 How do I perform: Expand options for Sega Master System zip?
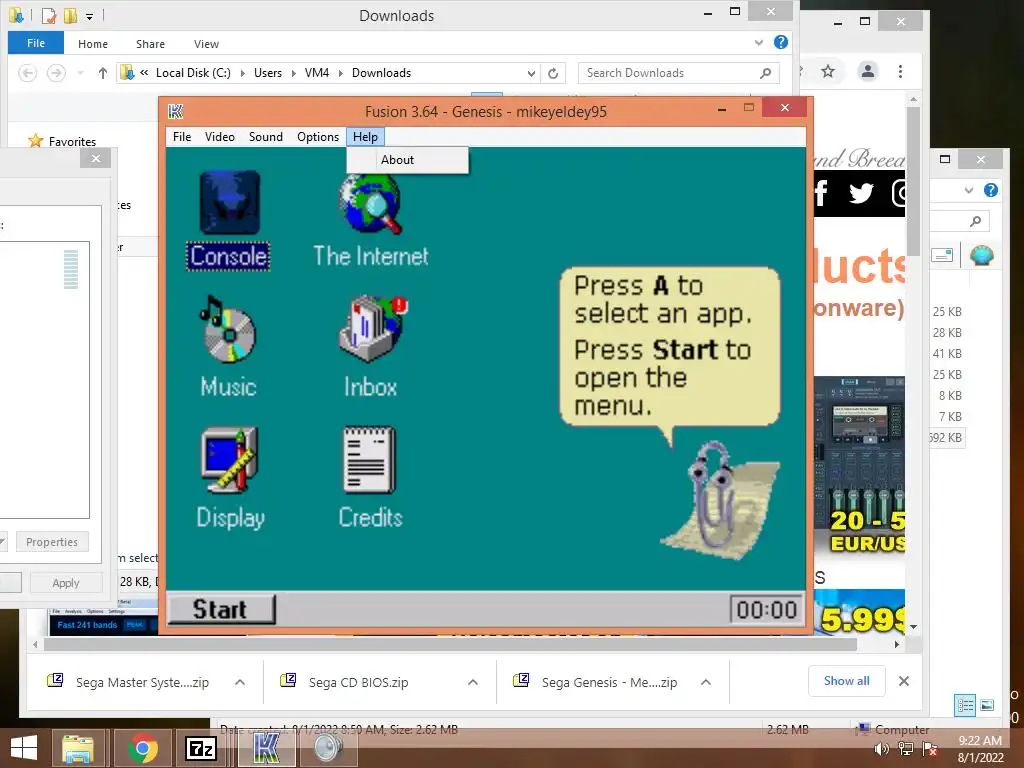(240, 682)
